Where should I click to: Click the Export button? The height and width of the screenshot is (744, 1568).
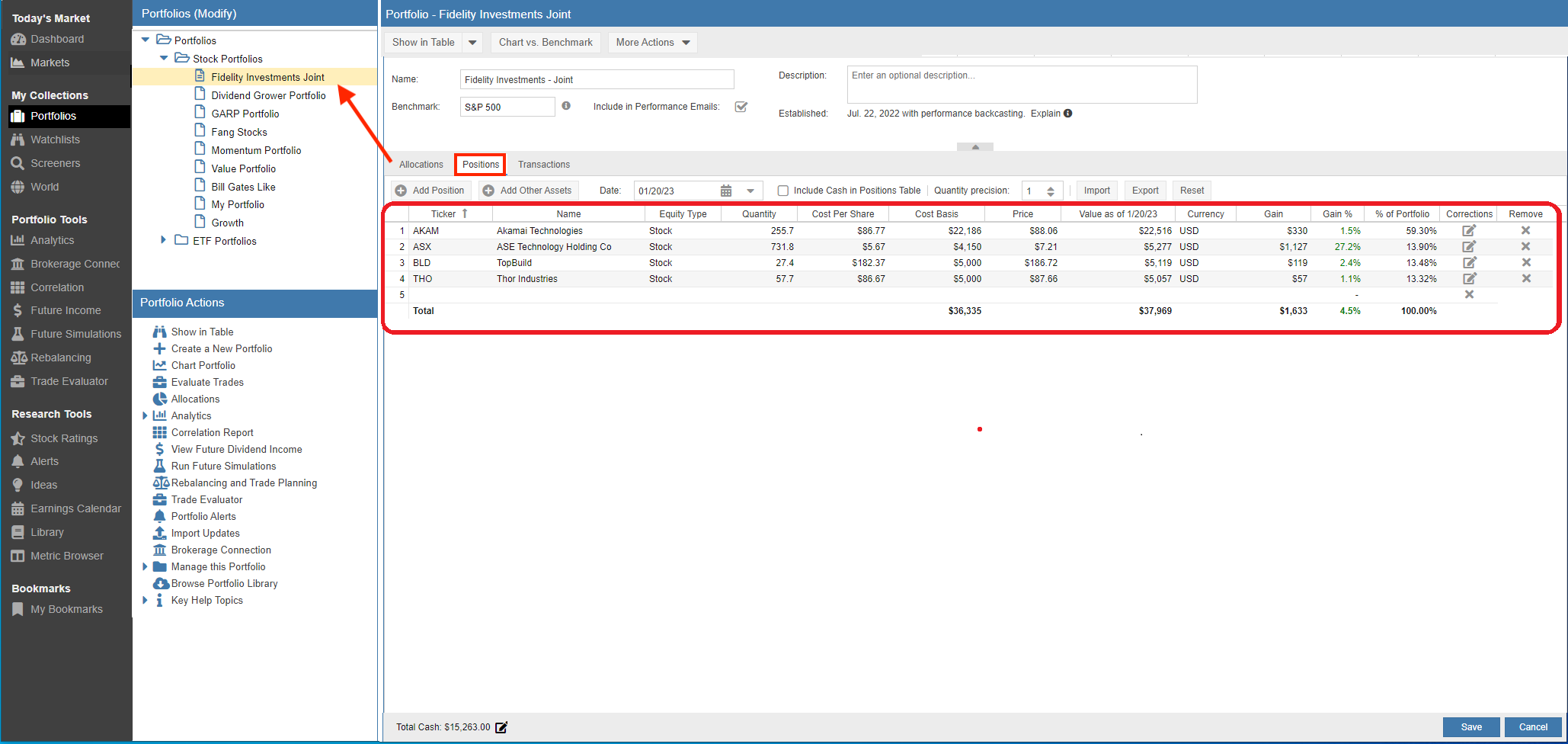[x=1145, y=191]
